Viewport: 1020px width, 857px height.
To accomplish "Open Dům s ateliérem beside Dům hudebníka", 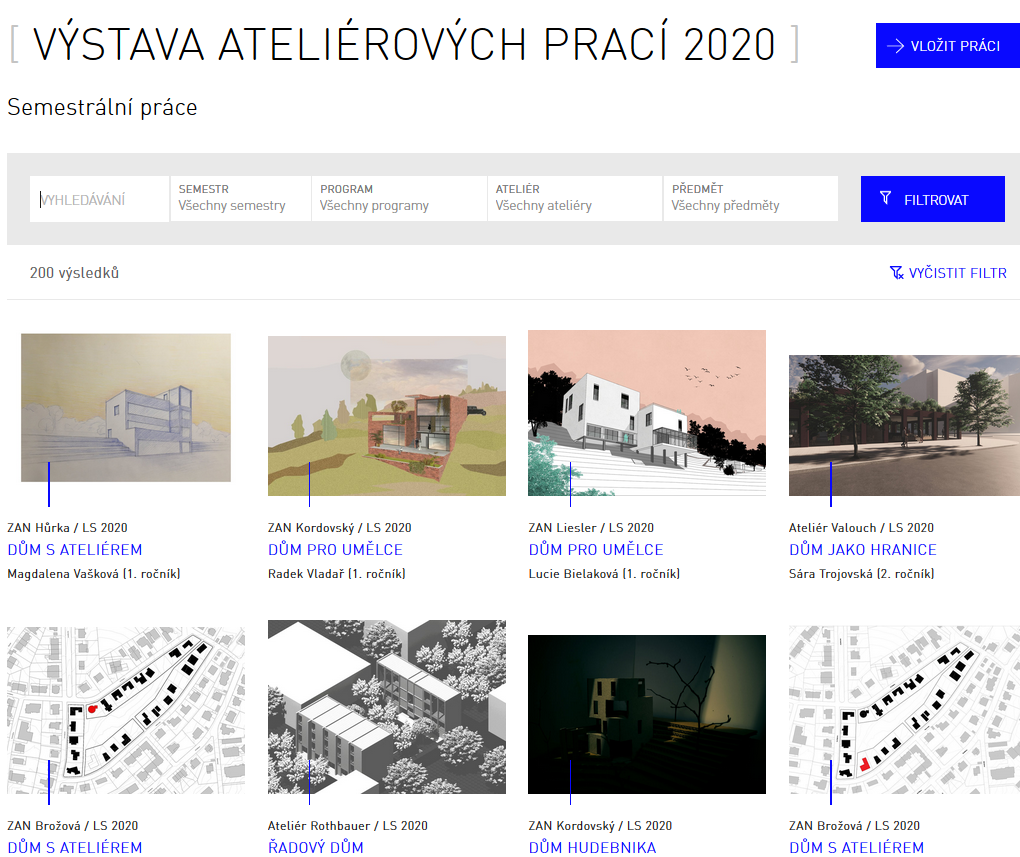I will point(857,847).
